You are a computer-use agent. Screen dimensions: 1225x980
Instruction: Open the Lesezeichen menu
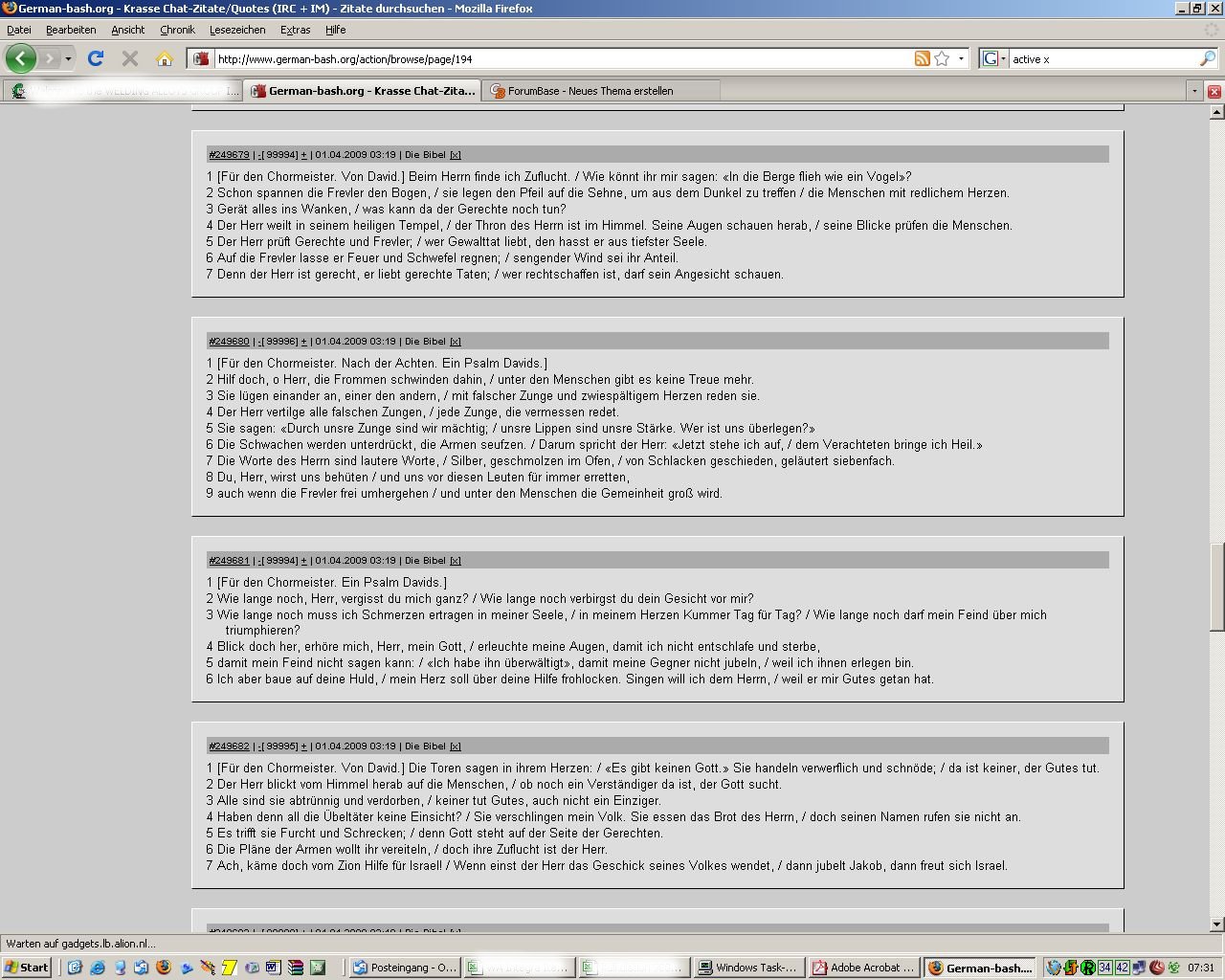[237, 30]
